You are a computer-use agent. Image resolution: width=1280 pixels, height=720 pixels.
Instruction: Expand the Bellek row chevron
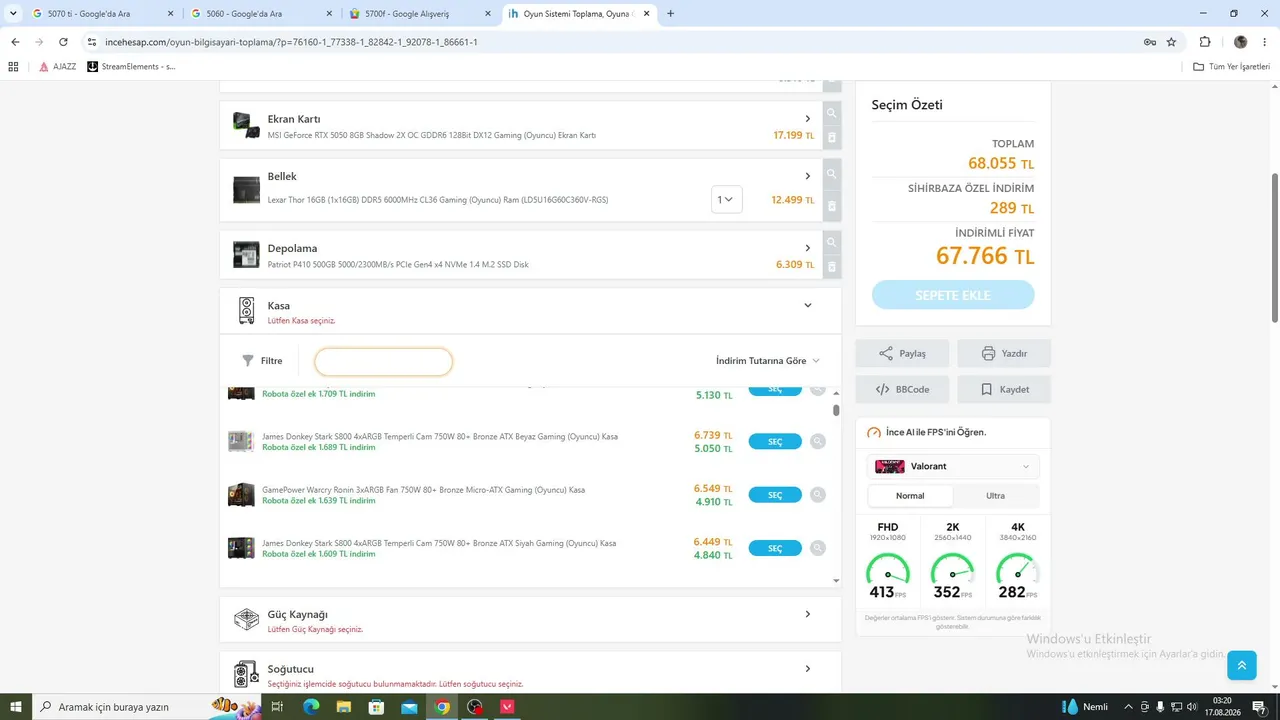point(808,176)
